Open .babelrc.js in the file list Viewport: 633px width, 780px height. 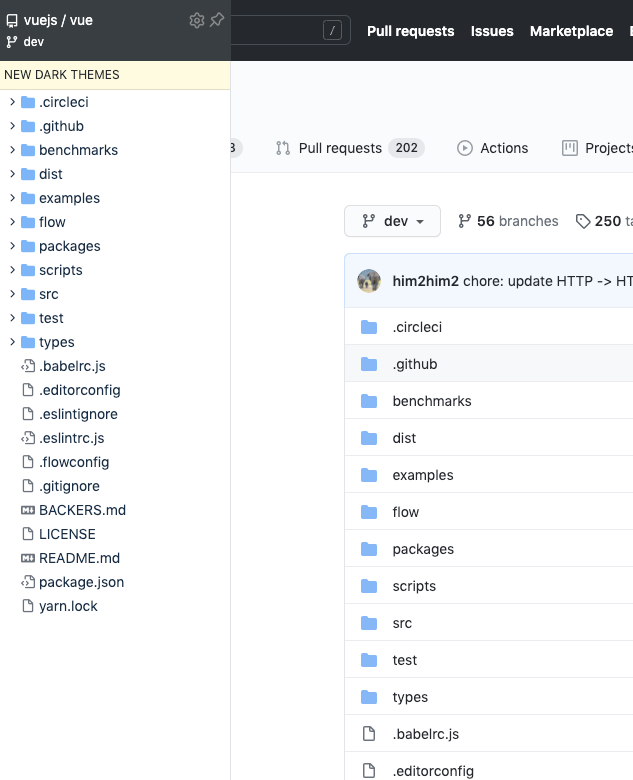point(425,734)
